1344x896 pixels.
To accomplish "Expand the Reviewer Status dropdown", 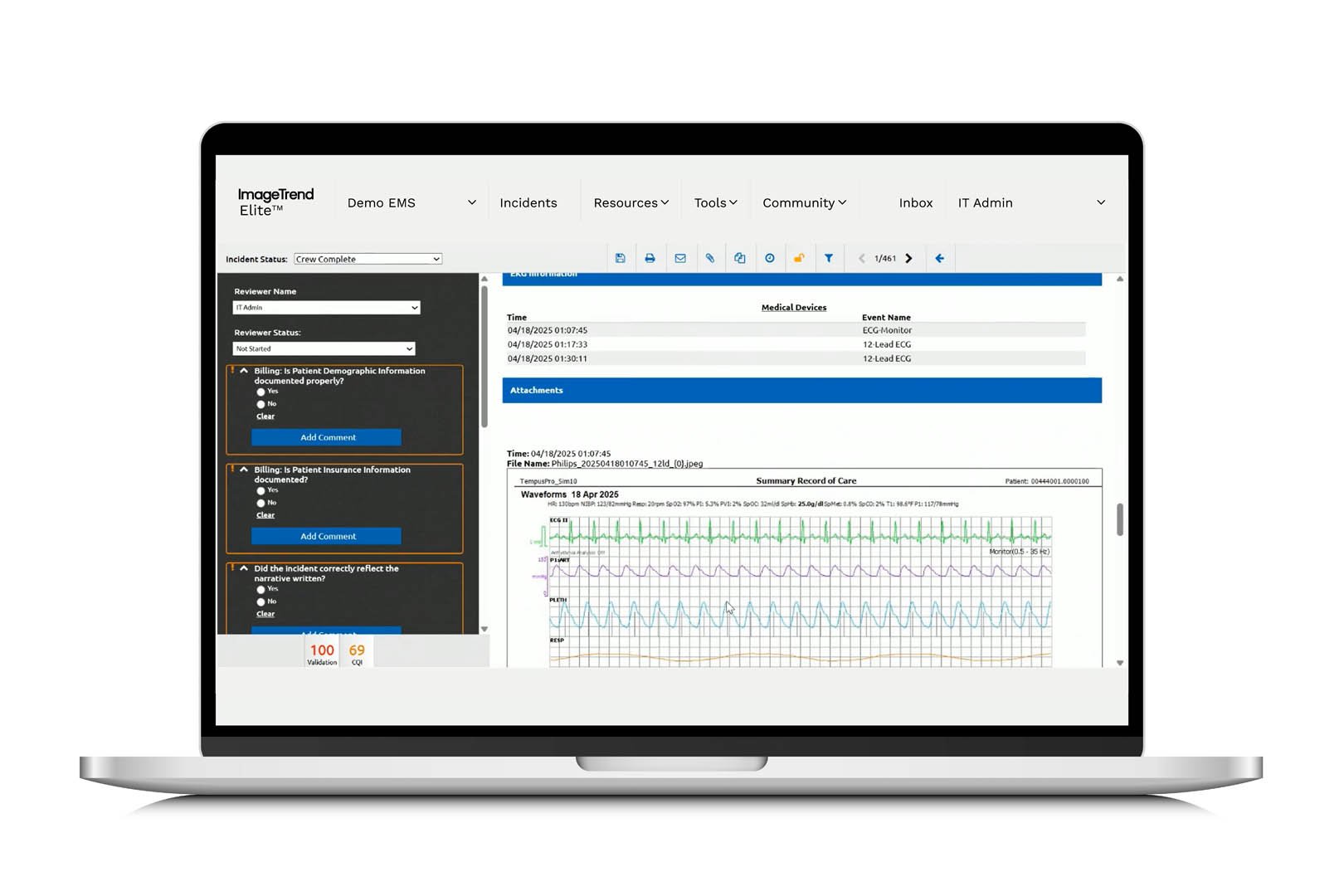I will point(324,348).
